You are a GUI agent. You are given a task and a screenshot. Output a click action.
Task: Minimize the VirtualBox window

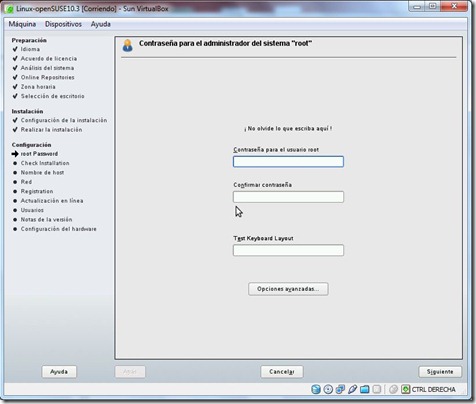pos(417,6)
